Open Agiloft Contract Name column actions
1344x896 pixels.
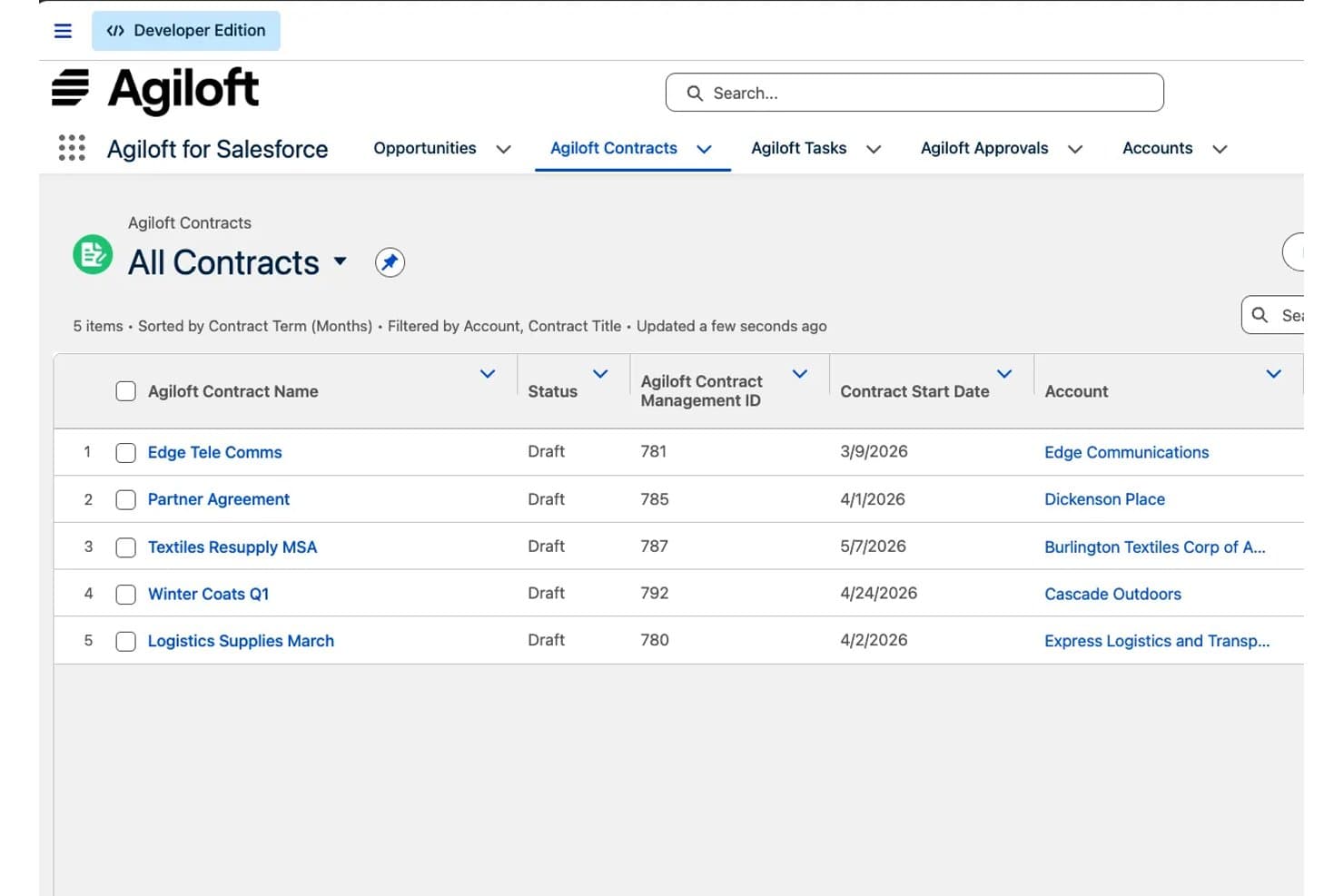pos(488,374)
